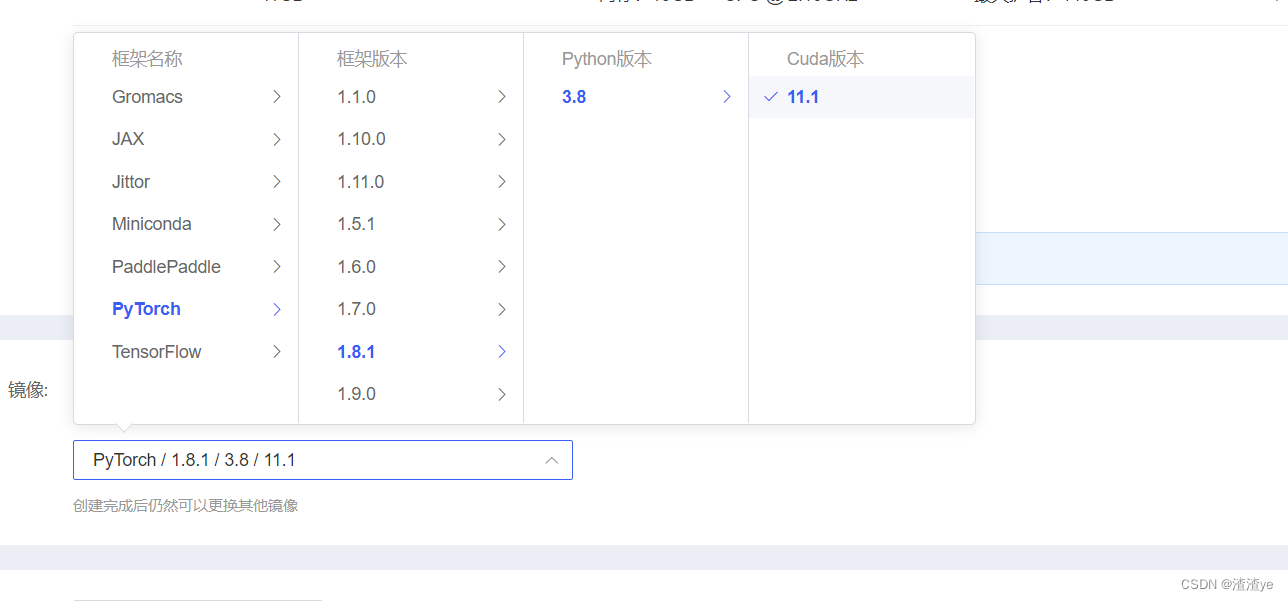Expand the version 1.10.0 chevron arrow
This screenshot has width=1288, height=601.
[x=502, y=139]
